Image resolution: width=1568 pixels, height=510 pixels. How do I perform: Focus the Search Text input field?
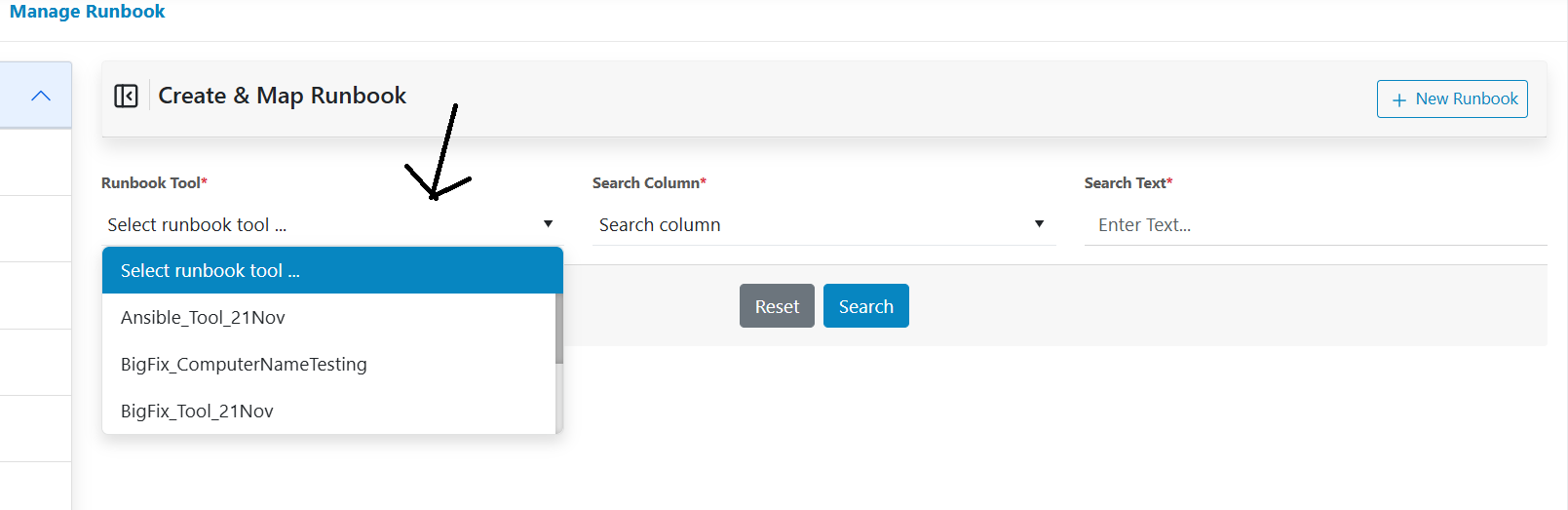coord(1314,225)
